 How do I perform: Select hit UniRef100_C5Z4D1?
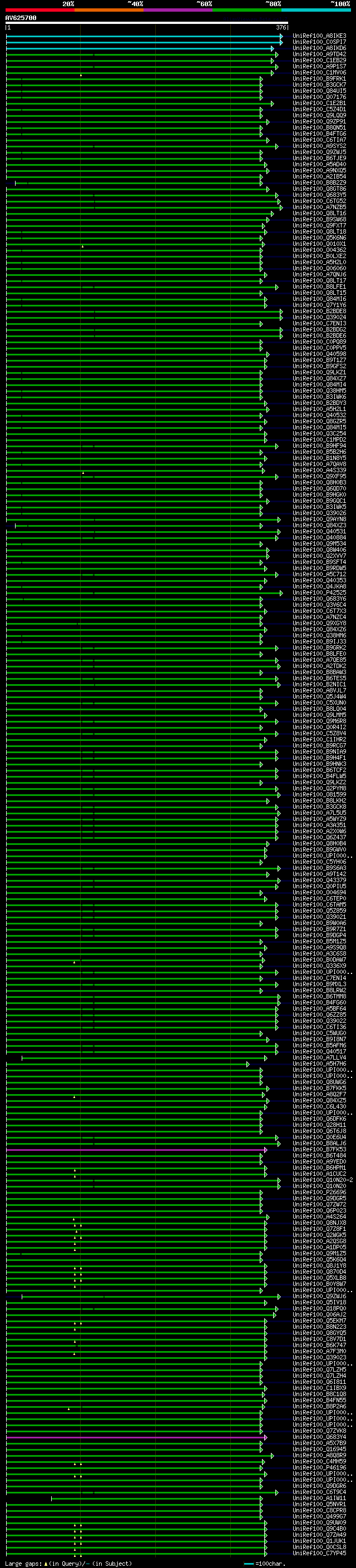(319, 110)
